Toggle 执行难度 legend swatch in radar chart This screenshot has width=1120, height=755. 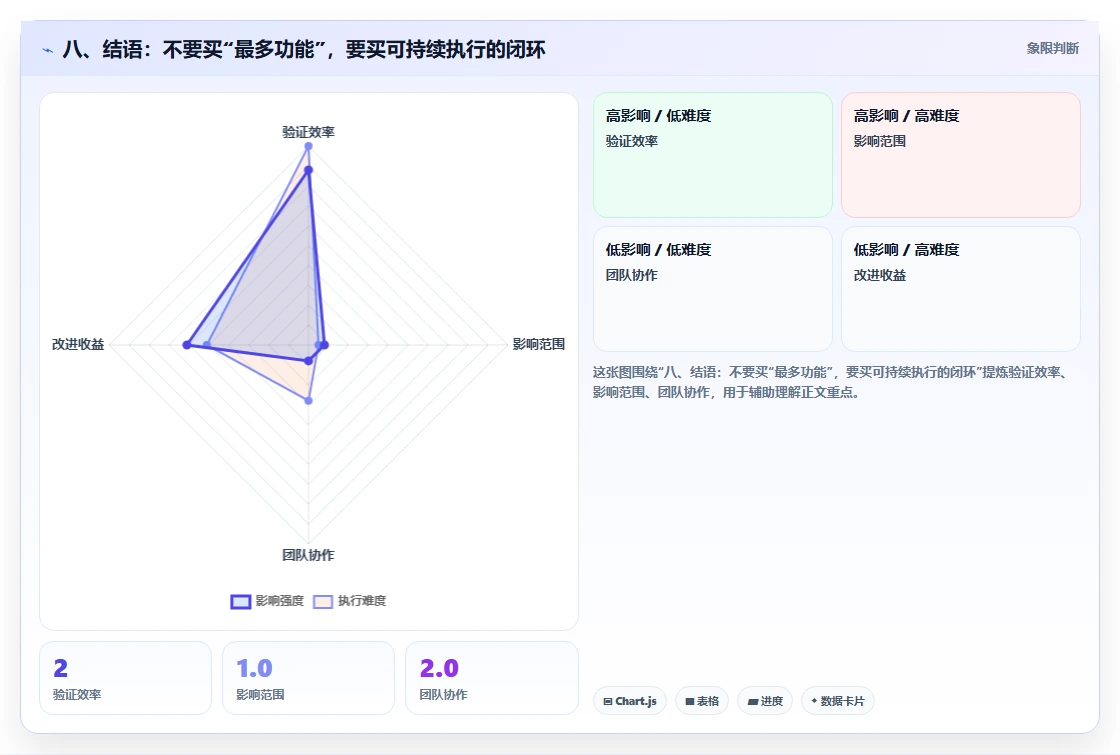tap(323, 601)
